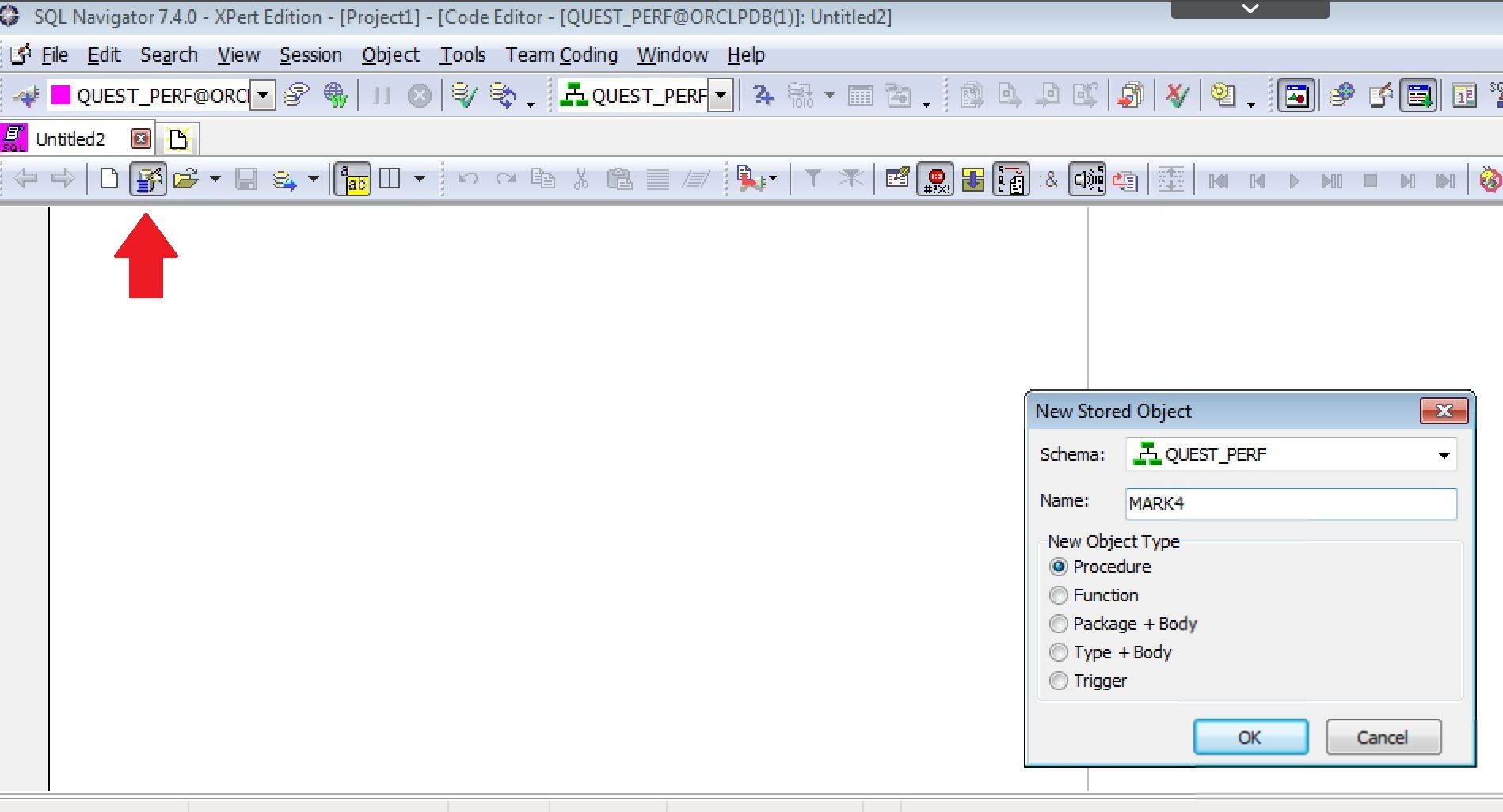
Task: Click the collapsed top bar chevron
Action: [x=1250, y=9]
